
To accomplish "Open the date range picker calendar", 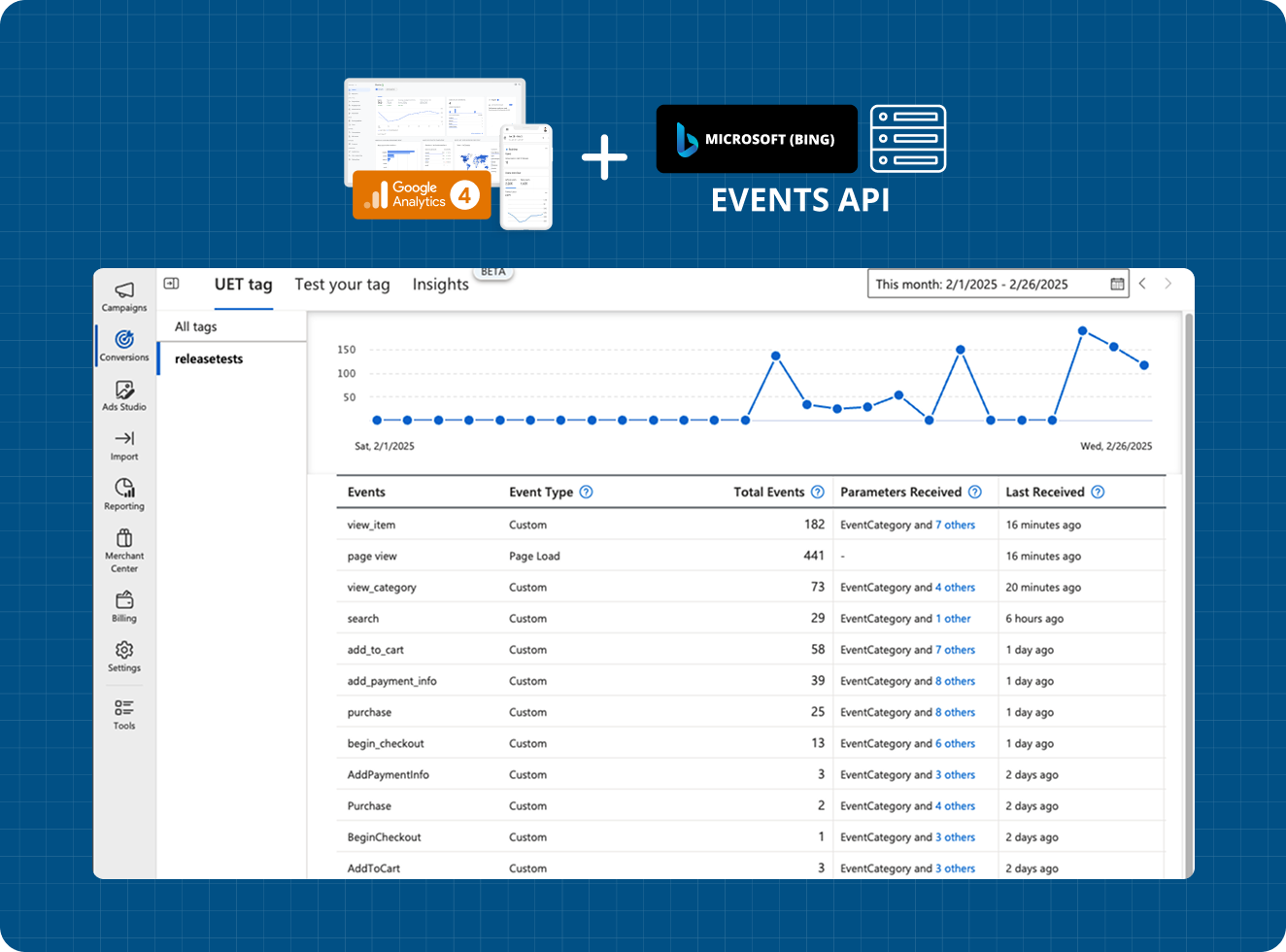I will [x=1113, y=284].
